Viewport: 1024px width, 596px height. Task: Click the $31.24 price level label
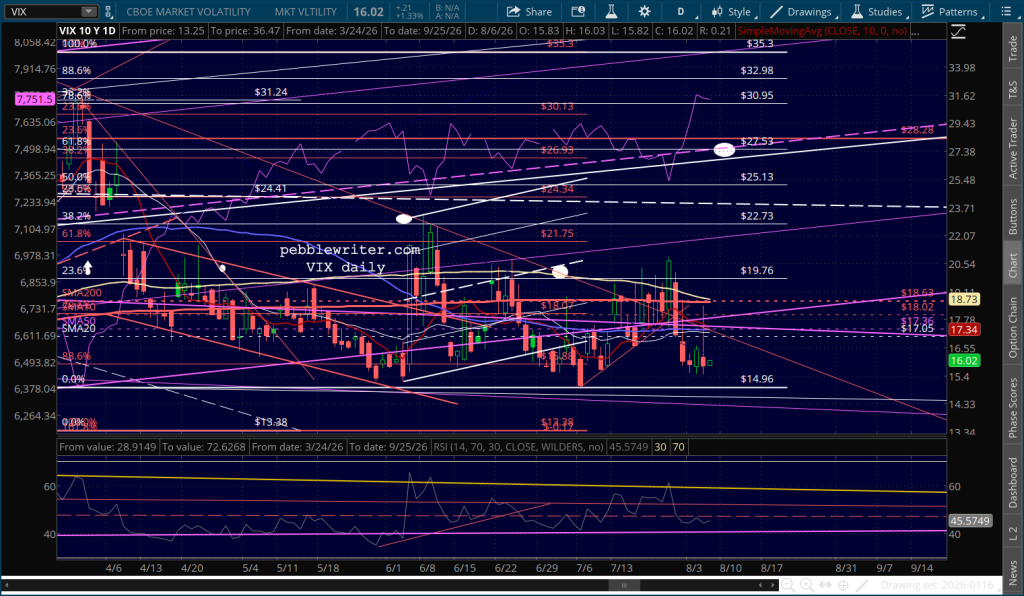pyautogui.click(x=270, y=92)
